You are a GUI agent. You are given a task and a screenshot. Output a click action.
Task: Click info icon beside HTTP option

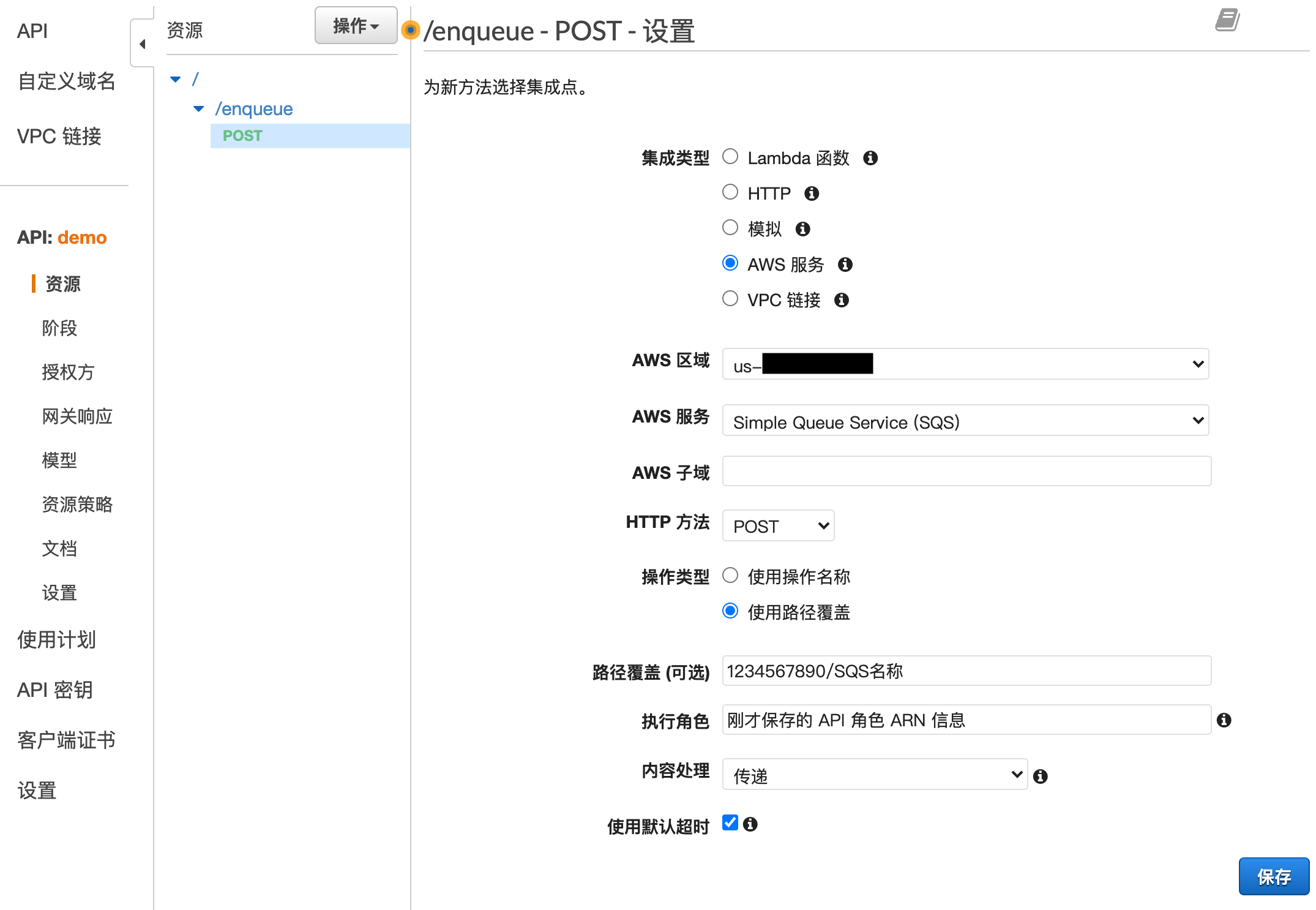[x=812, y=194]
